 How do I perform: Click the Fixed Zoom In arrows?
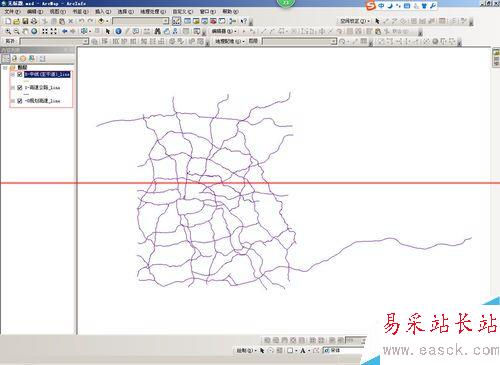45,31
